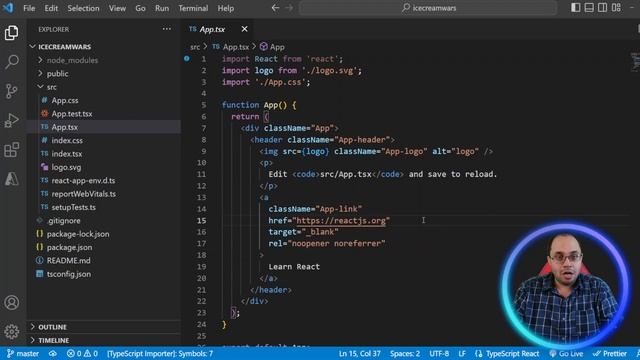Toggle the secondary side bar layout icon
Image resolution: width=640 pixels, height=360 pixels.
click(x=602, y=7)
